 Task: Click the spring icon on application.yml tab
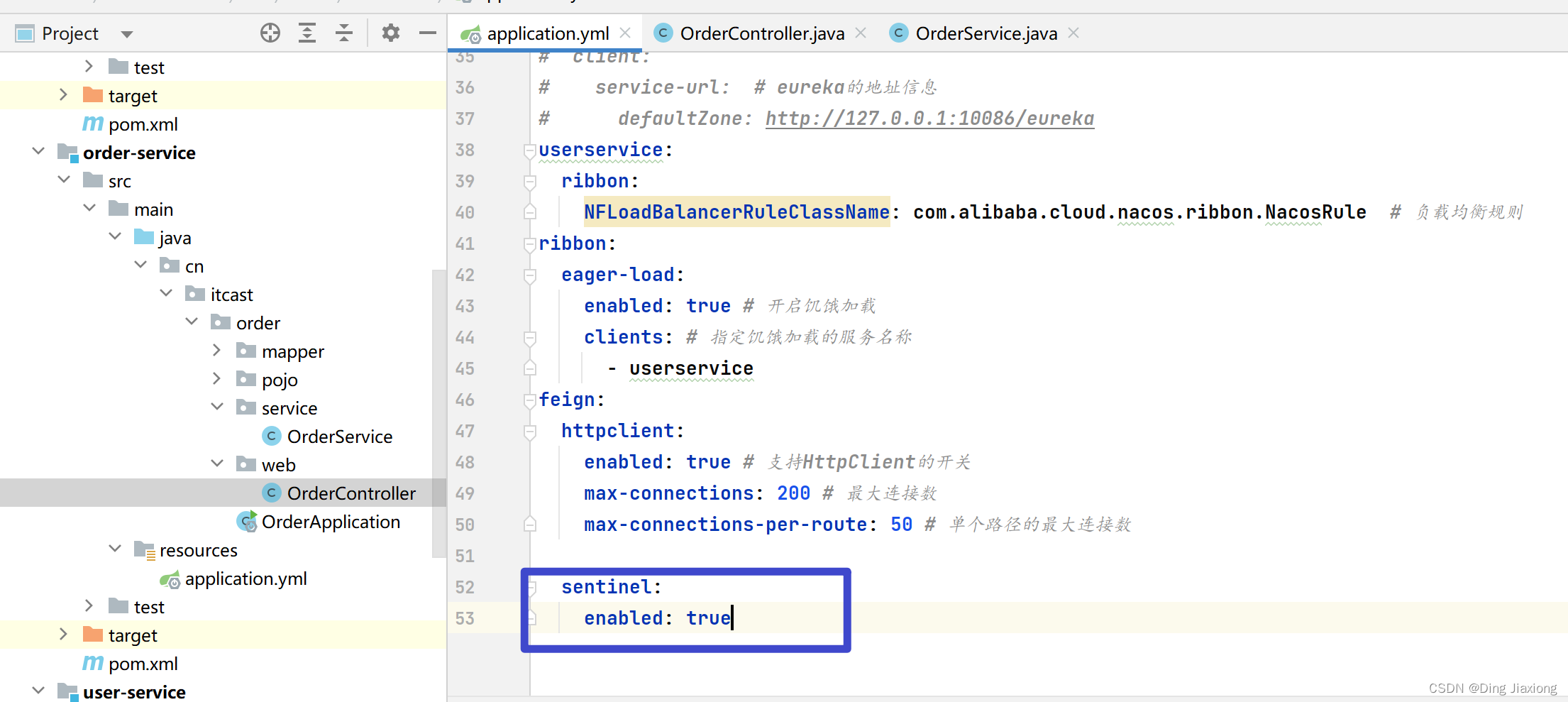point(470,34)
